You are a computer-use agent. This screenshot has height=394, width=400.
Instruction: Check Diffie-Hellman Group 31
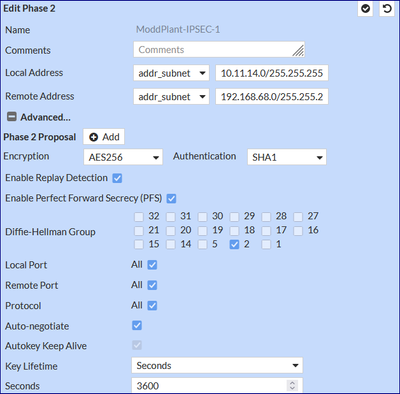[171, 217]
